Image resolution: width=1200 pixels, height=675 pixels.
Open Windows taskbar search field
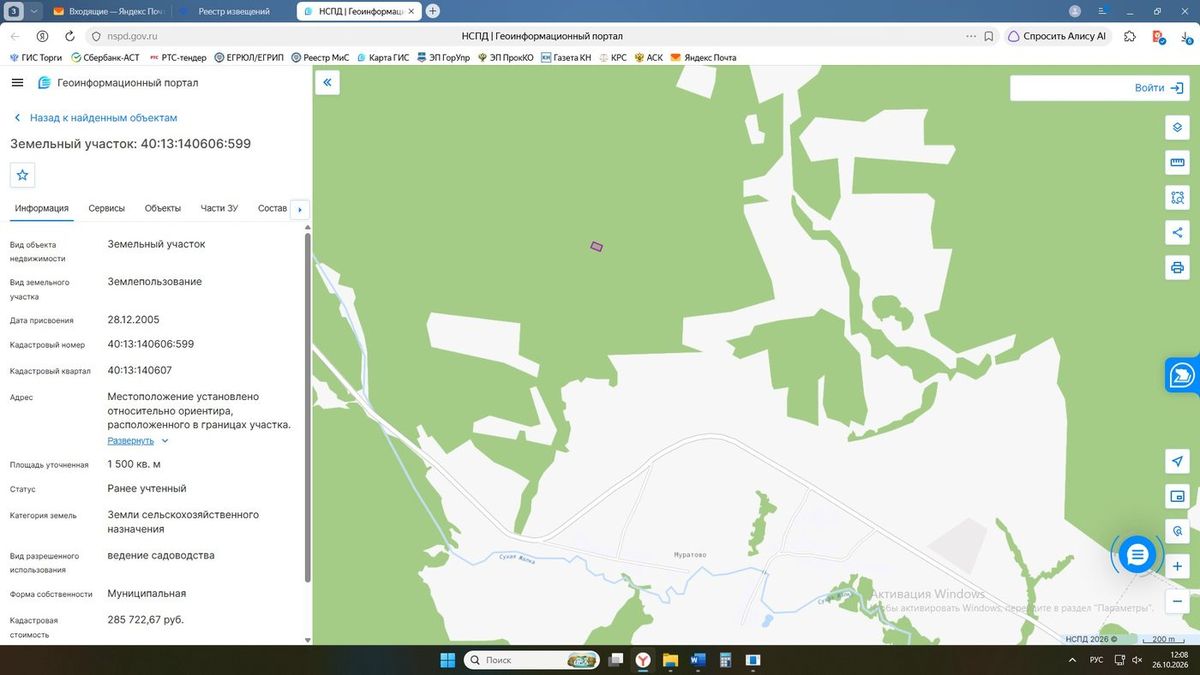[529, 660]
